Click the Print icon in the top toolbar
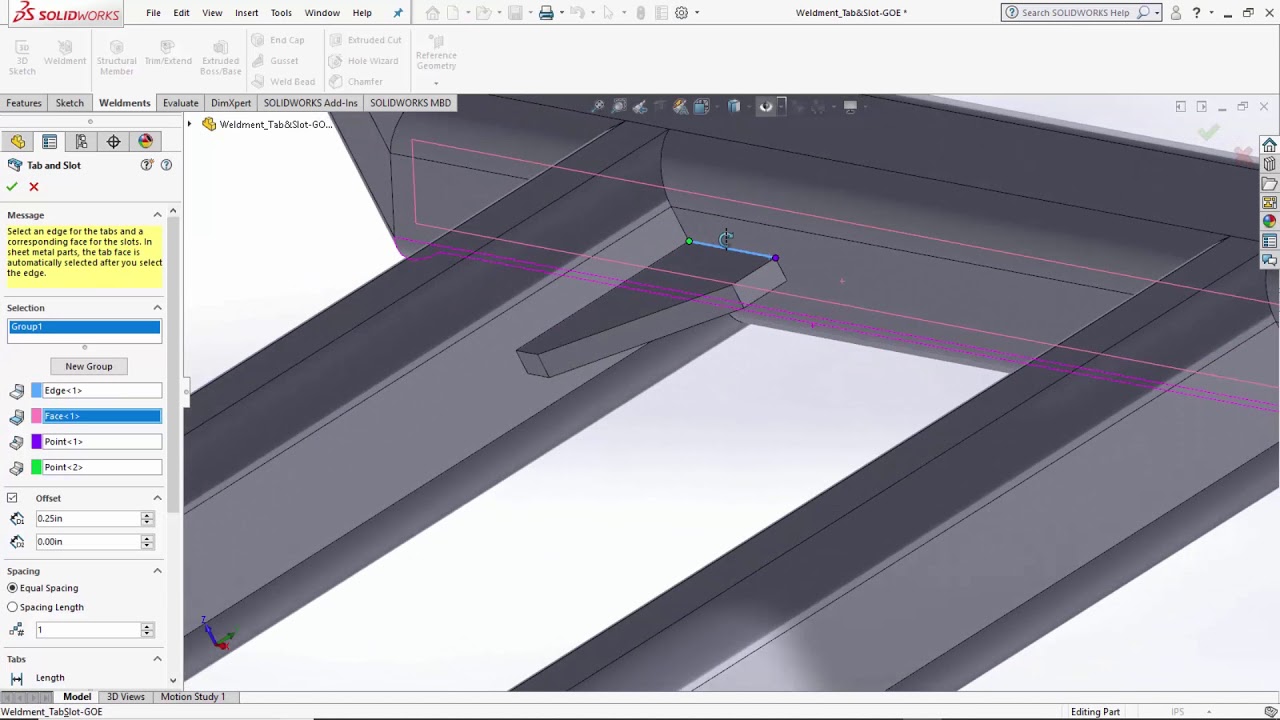The width and height of the screenshot is (1280, 720). 546,13
